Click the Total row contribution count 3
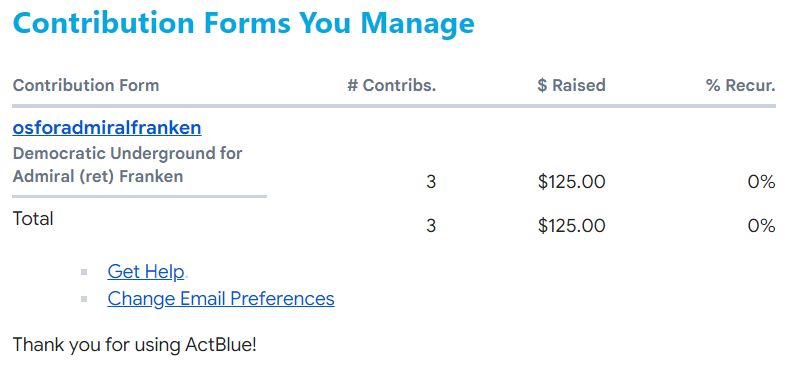 (431, 226)
